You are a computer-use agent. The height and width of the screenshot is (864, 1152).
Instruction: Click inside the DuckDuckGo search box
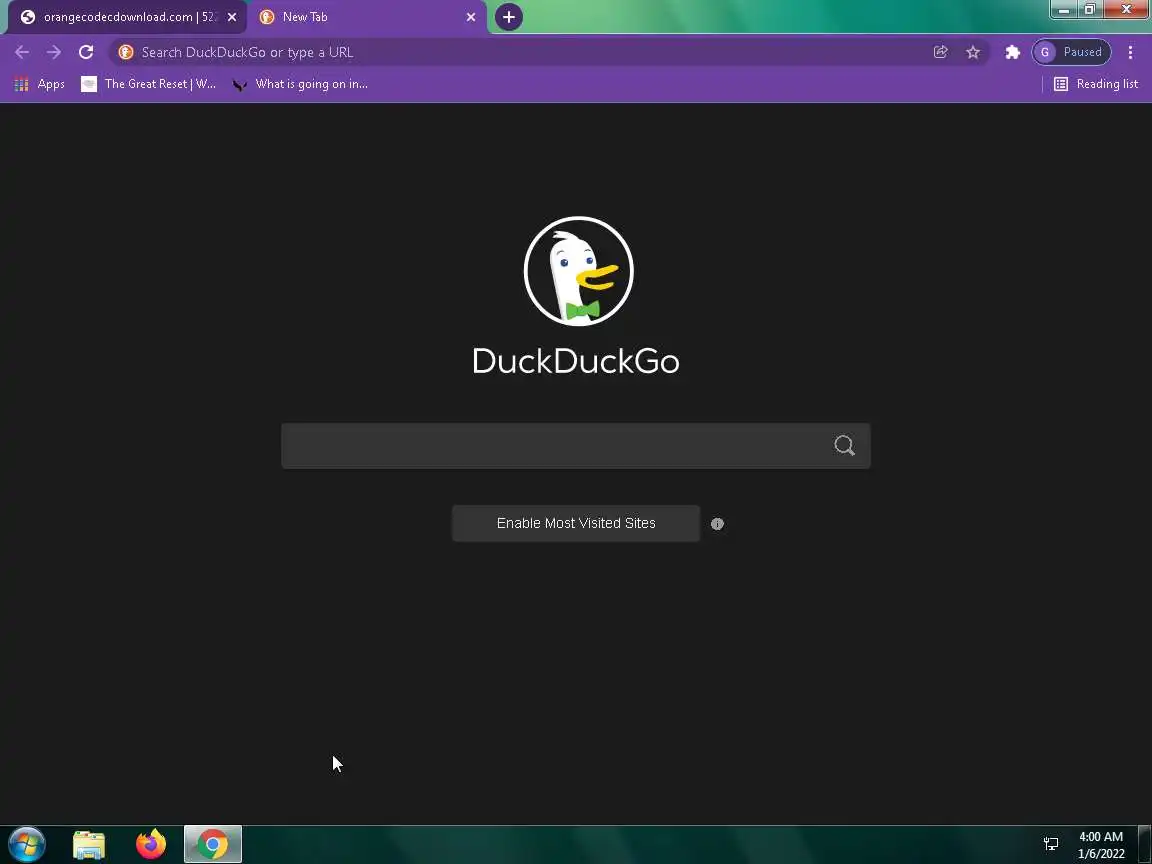point(576,445)
